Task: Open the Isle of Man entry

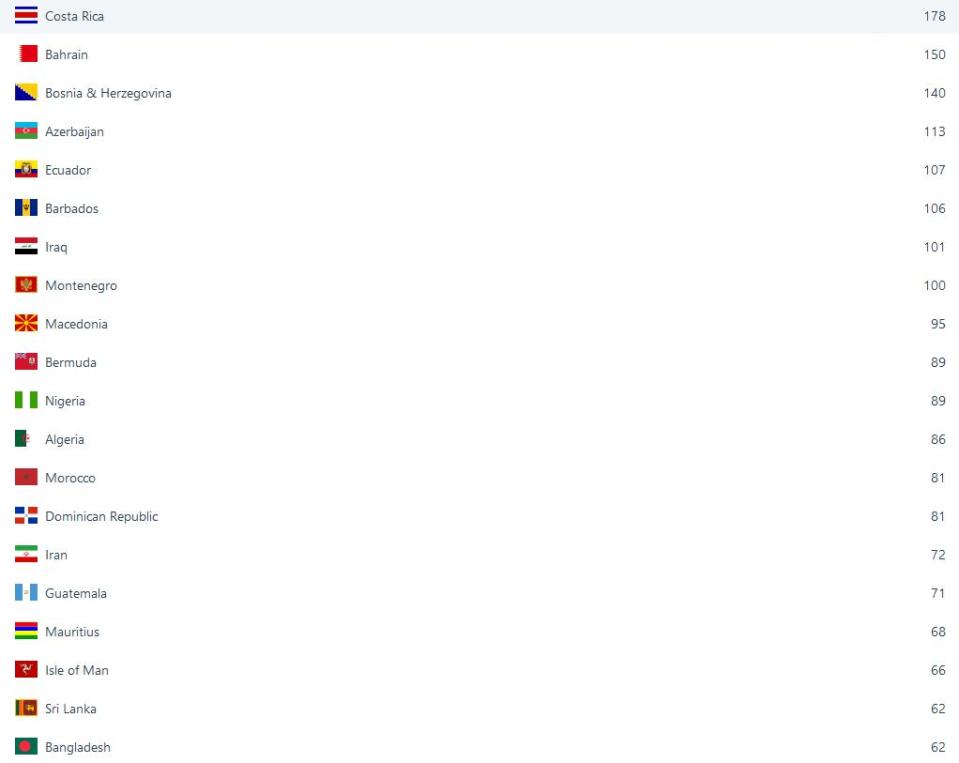Action: click(x=76, y=670)
